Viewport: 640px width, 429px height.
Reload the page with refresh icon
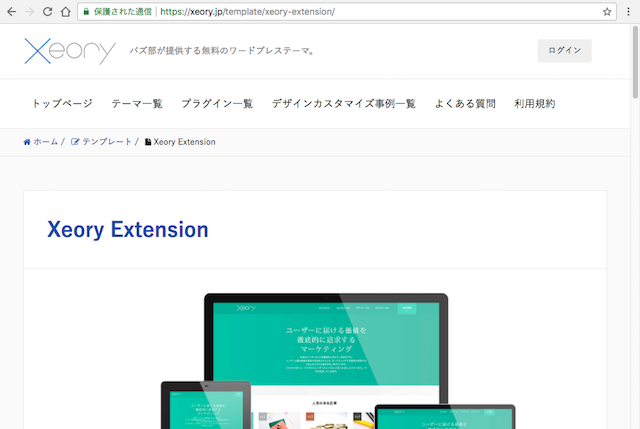(47, 12)
